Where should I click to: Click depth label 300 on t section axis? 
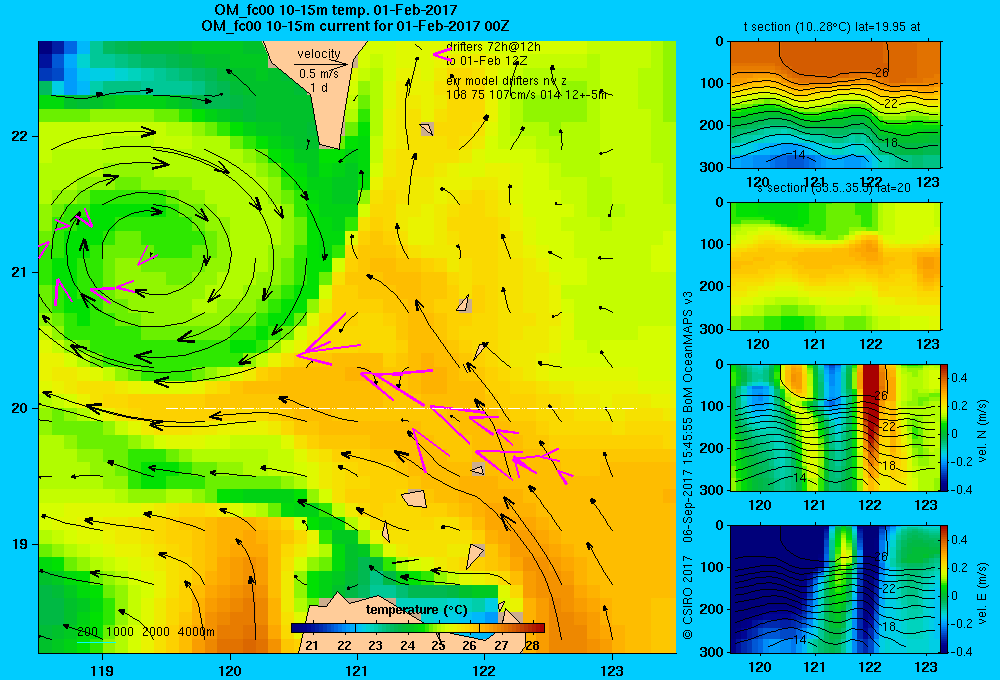[x=712, y=167]
